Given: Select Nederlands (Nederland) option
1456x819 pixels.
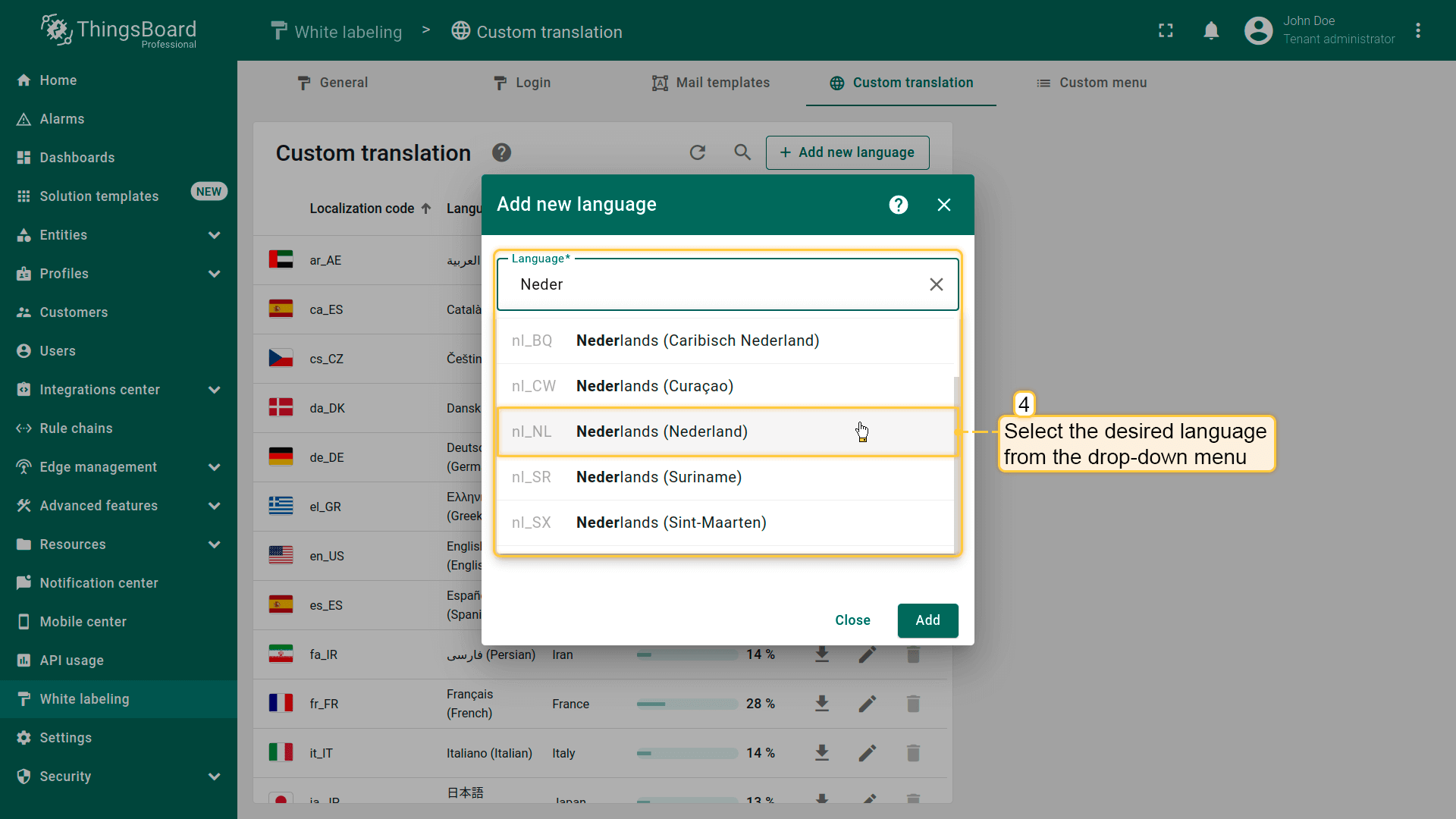Looking at the screenshot, I should click(661, 431).
